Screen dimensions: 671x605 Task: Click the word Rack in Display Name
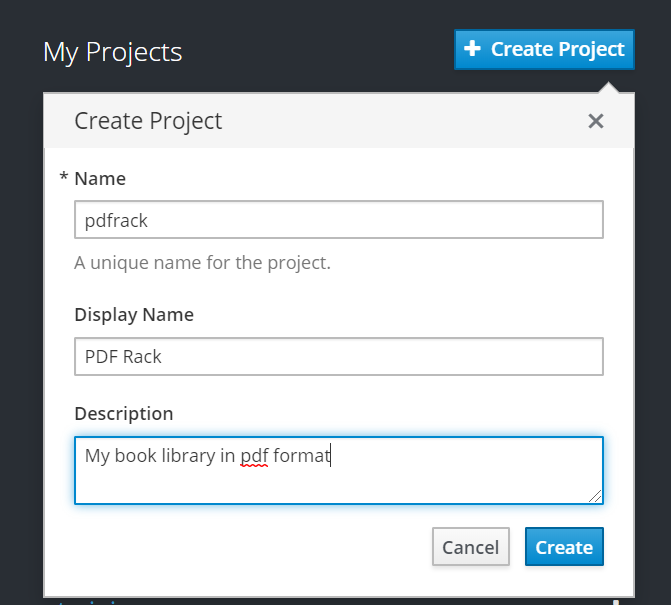click(x=142, y=357)
